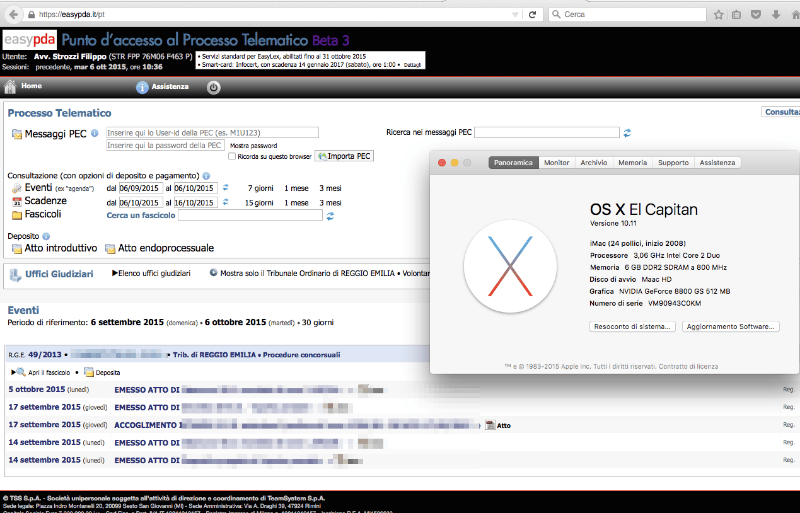Open the Atto document icon in events list

490,425
